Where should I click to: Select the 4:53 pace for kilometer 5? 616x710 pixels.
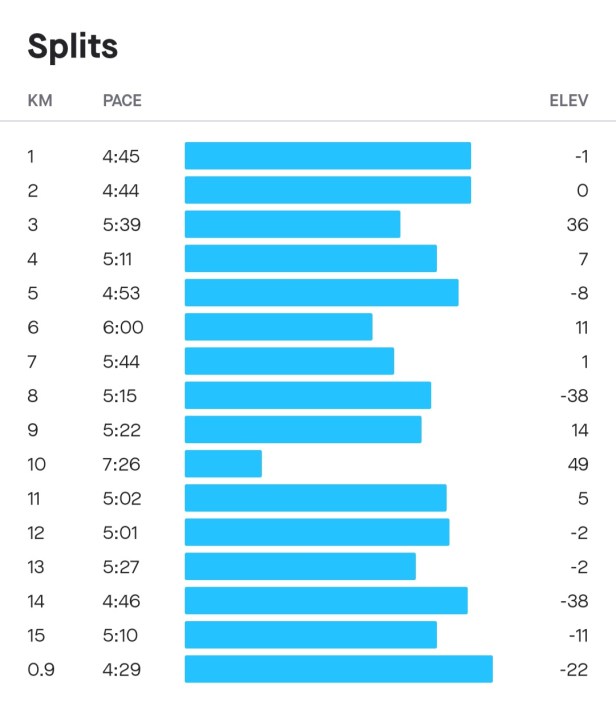pos(121,292)
